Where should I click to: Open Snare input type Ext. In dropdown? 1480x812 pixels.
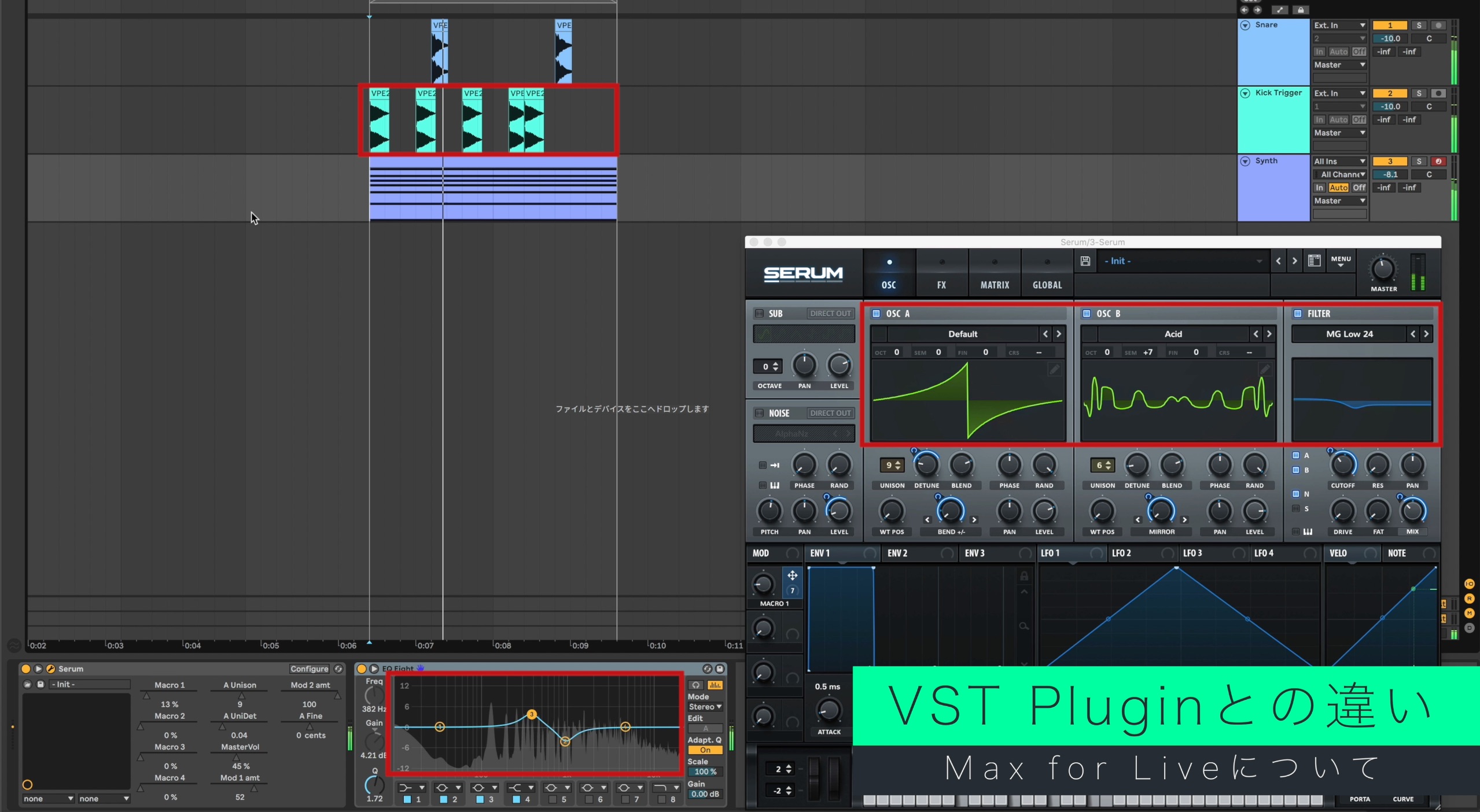click(x=1339, y=25)
